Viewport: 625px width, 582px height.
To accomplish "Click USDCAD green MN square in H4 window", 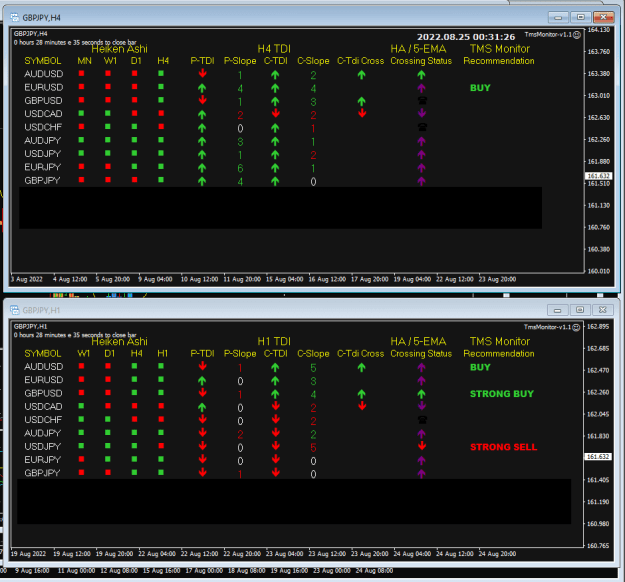I will [x=81, y=113].
